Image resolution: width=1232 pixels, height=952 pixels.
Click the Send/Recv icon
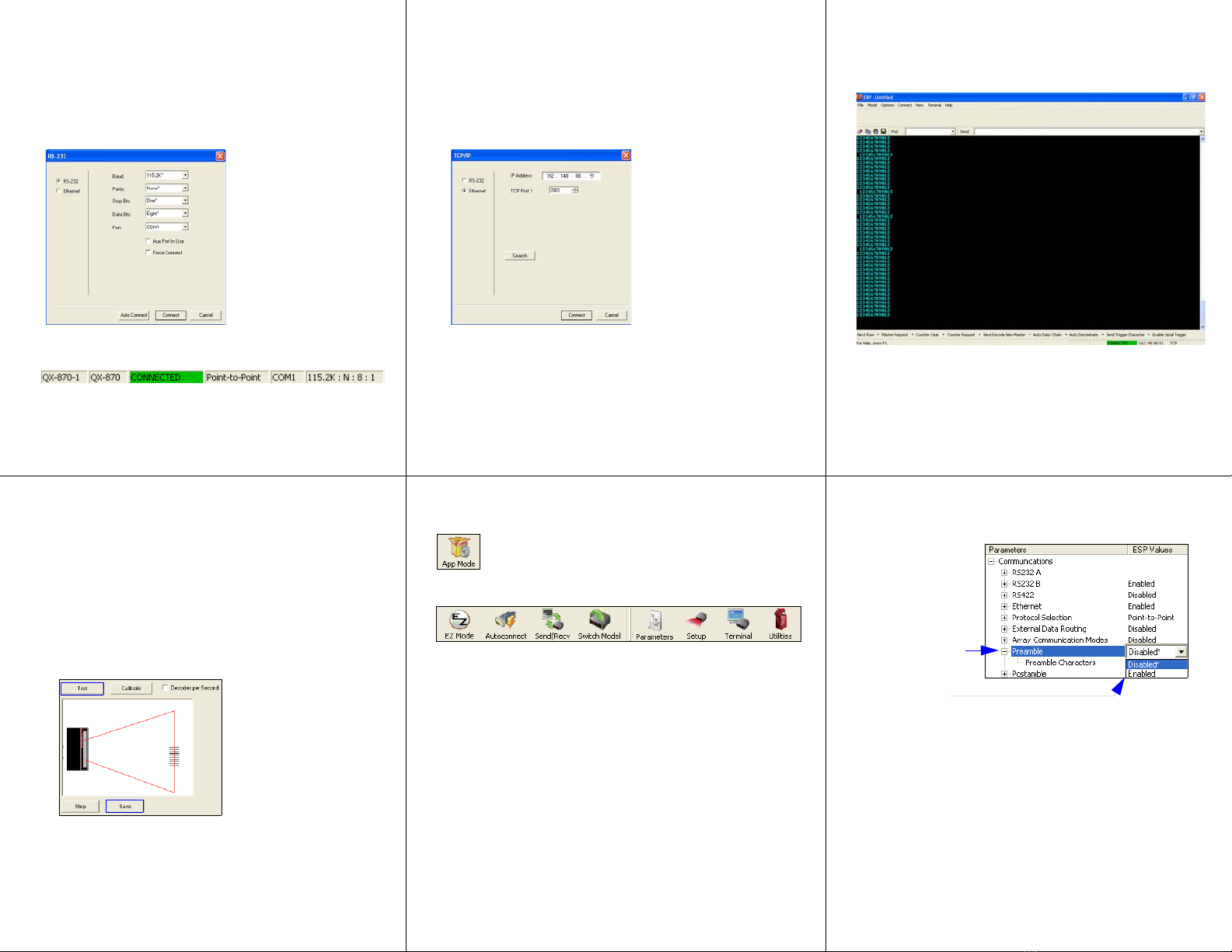553,624
